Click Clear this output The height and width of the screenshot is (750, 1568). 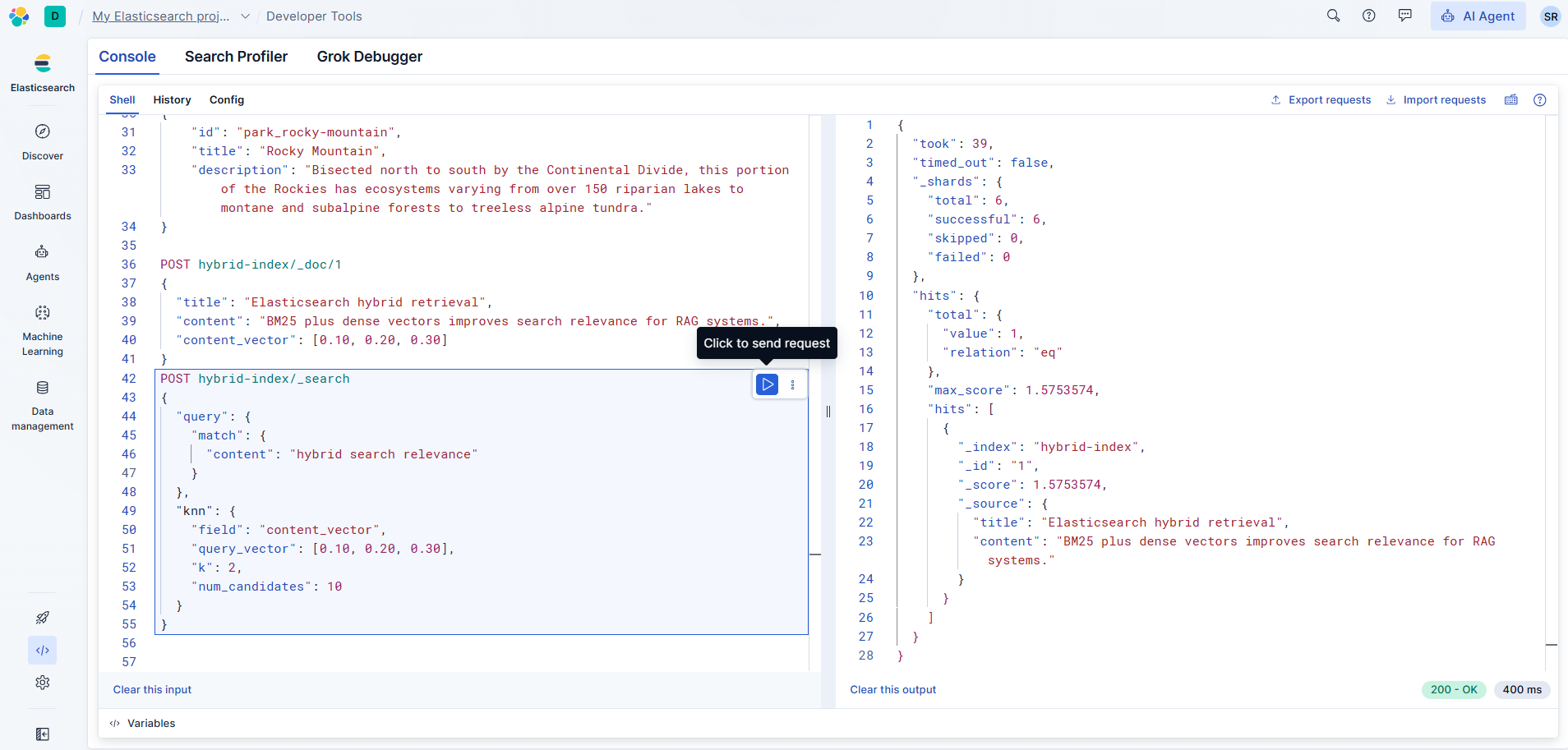(x=892, y=690)
